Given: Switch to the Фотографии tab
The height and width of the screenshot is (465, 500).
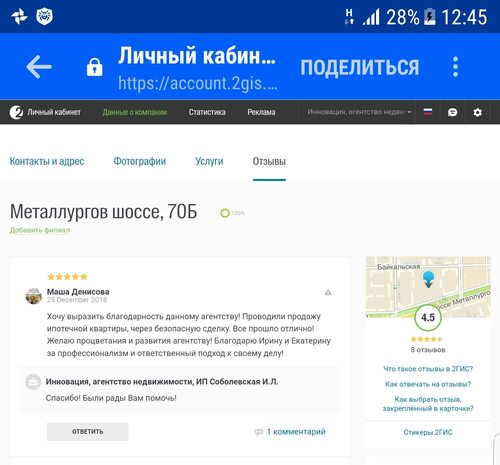Looking at the screenshot, I should tap(140, 161).
